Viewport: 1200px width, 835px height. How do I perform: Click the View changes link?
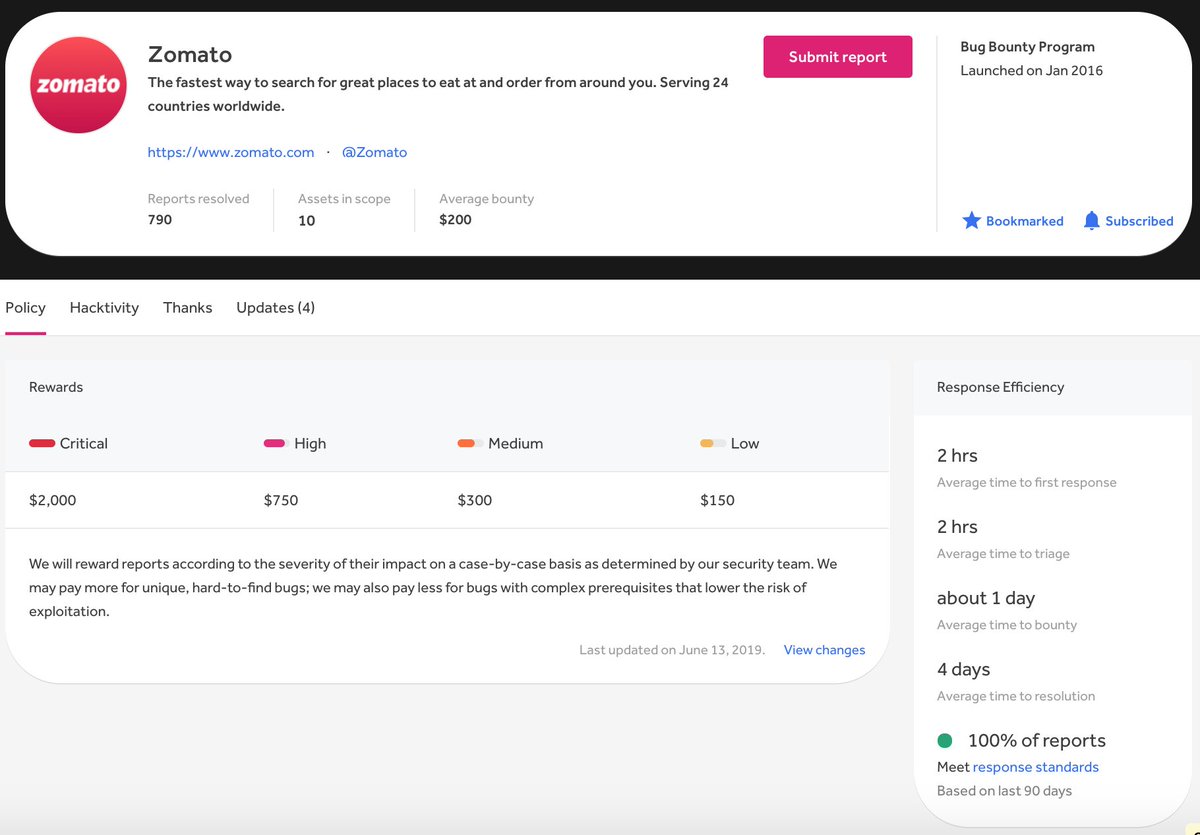coord(824,650)
